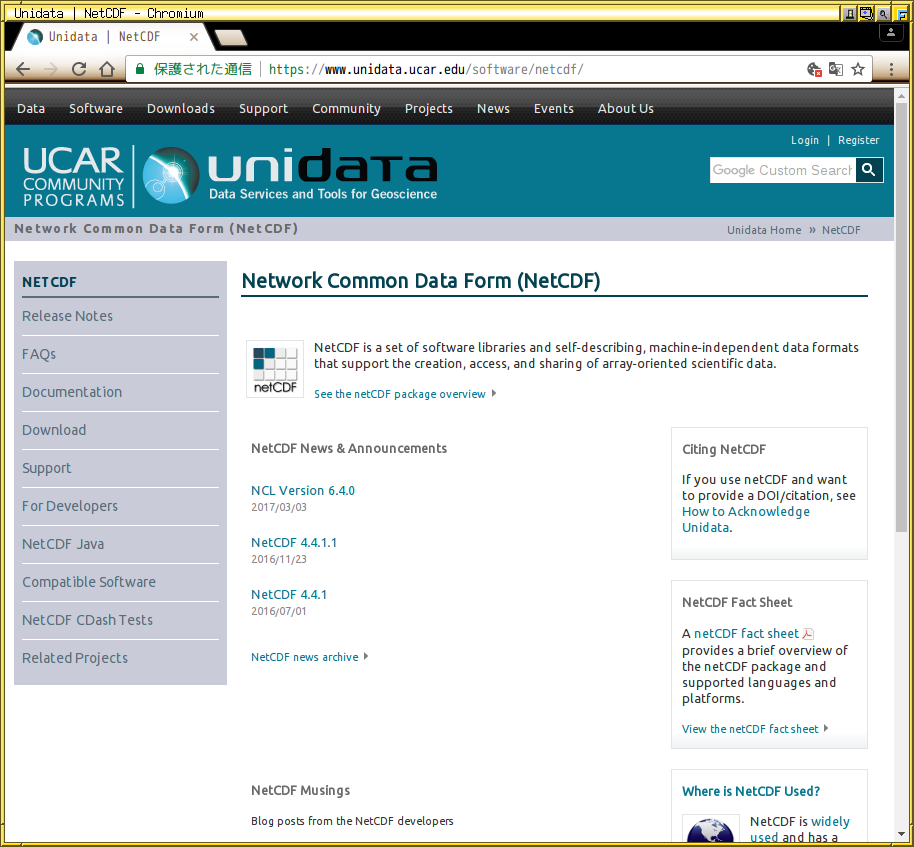Open the Downloads menu
The image size is (914, 847).
click(181, 108)
